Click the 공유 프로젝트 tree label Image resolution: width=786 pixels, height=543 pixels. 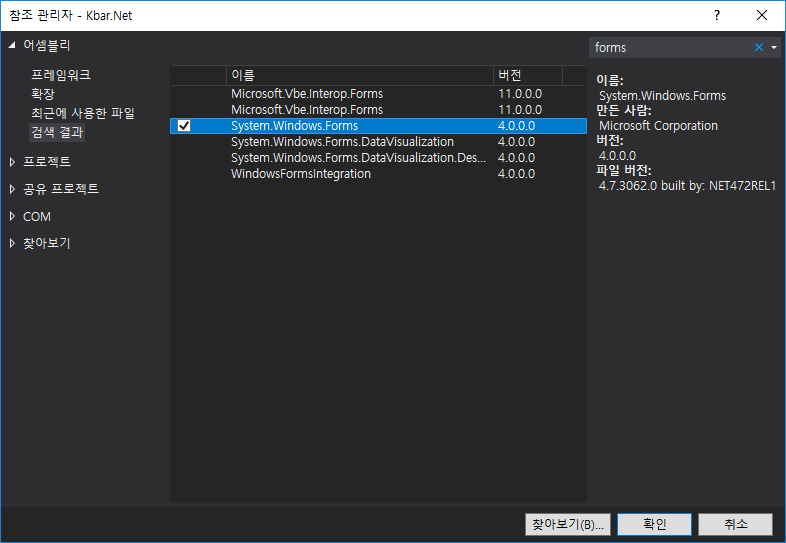click(x=61, y=189)
